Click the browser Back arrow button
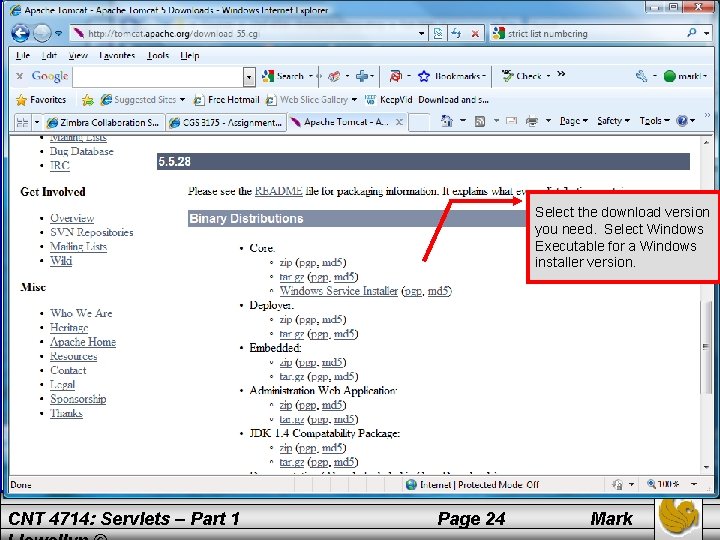 tap(20, 33)
